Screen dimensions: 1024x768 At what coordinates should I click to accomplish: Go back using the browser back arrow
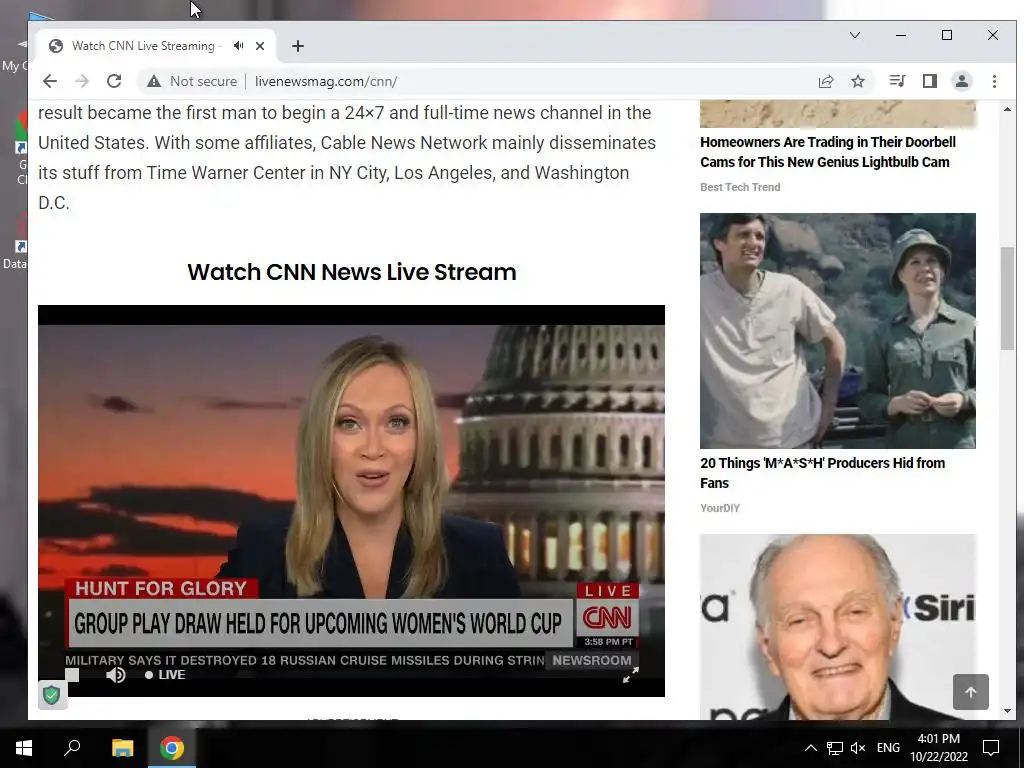(50, 81)
